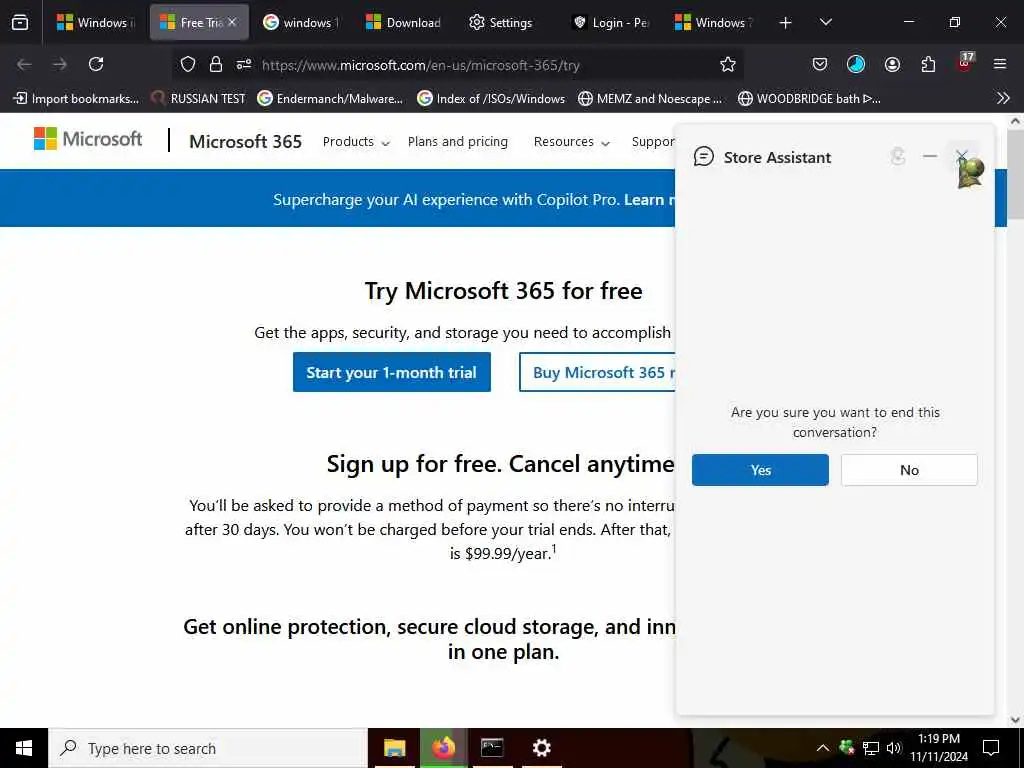Open the extension icon with 17 badge
Screen dimensions: 1024x768
965,63
